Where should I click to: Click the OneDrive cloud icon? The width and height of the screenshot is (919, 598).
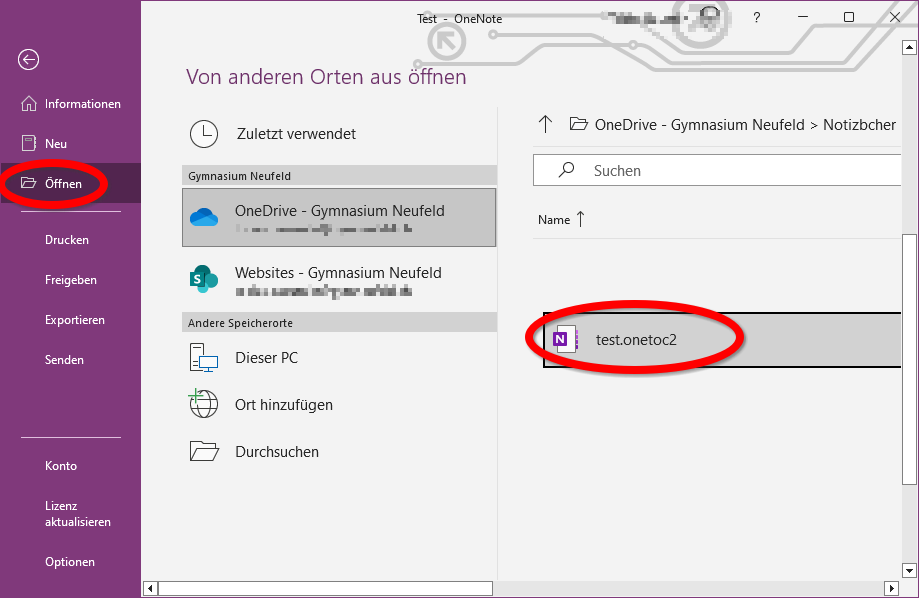pyautogui.click(x=204, y=217)
